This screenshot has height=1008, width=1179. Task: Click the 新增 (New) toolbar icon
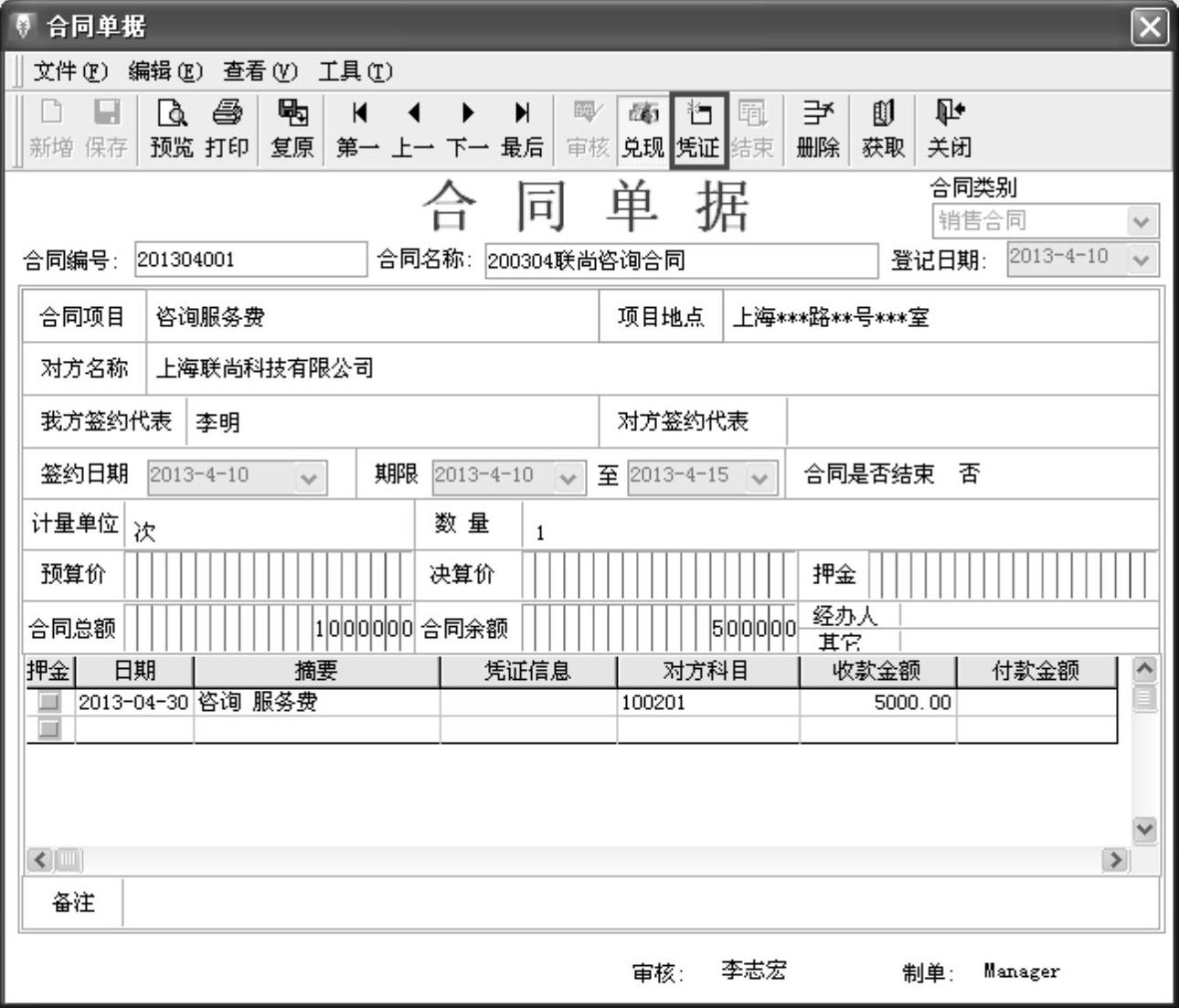pyautogui.click(x=51, y=129)
